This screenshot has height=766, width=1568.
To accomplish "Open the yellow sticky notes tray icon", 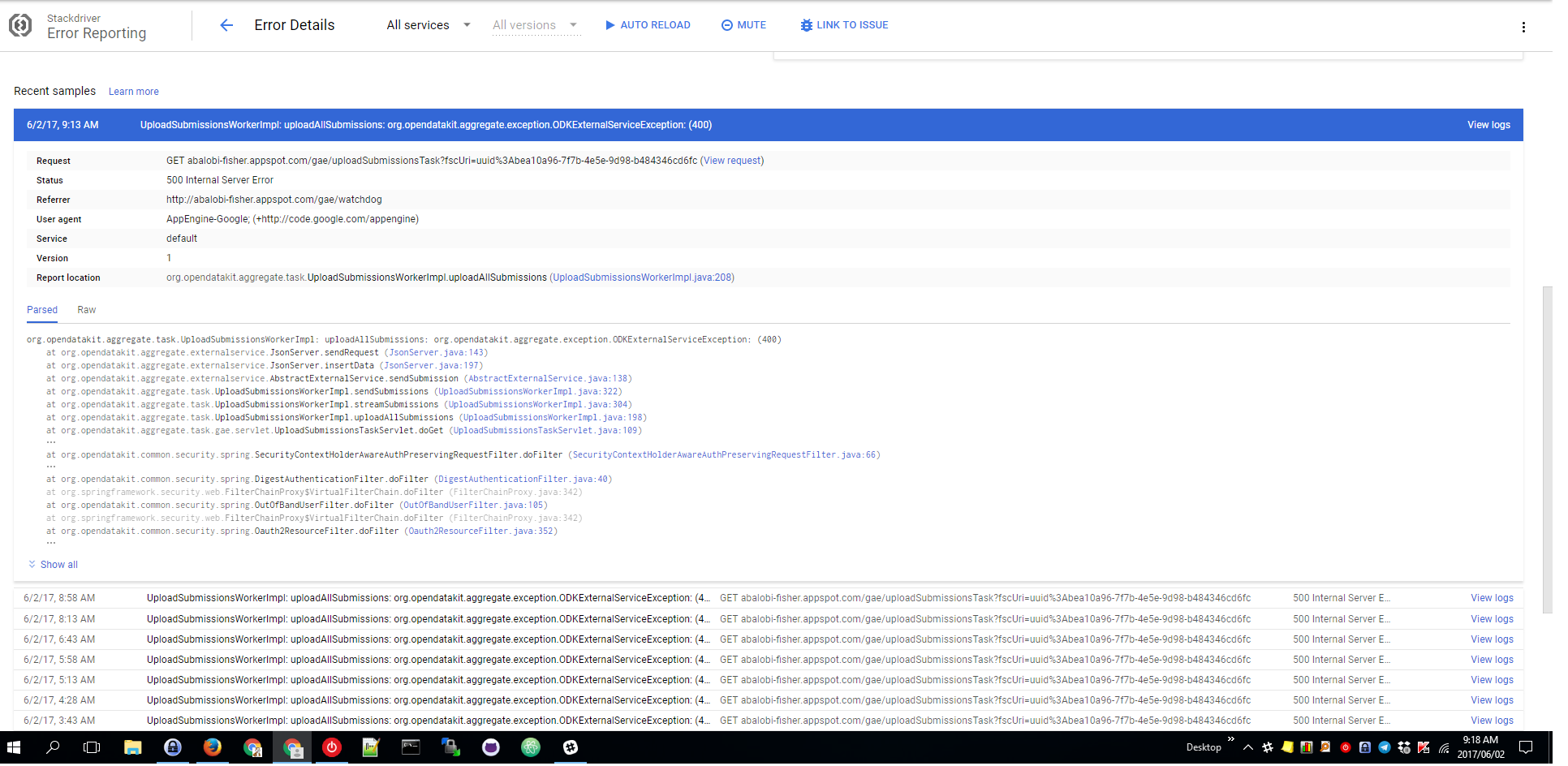I will point(1287,747).
